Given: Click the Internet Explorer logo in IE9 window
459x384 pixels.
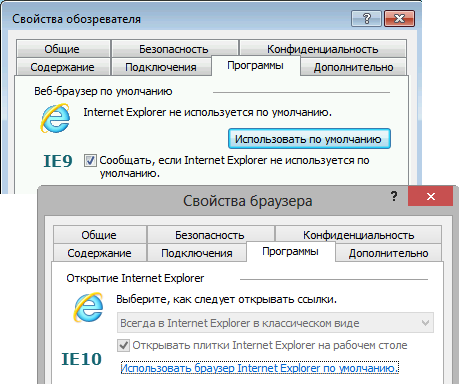Looking at the screenshot, I should point(55,118).
